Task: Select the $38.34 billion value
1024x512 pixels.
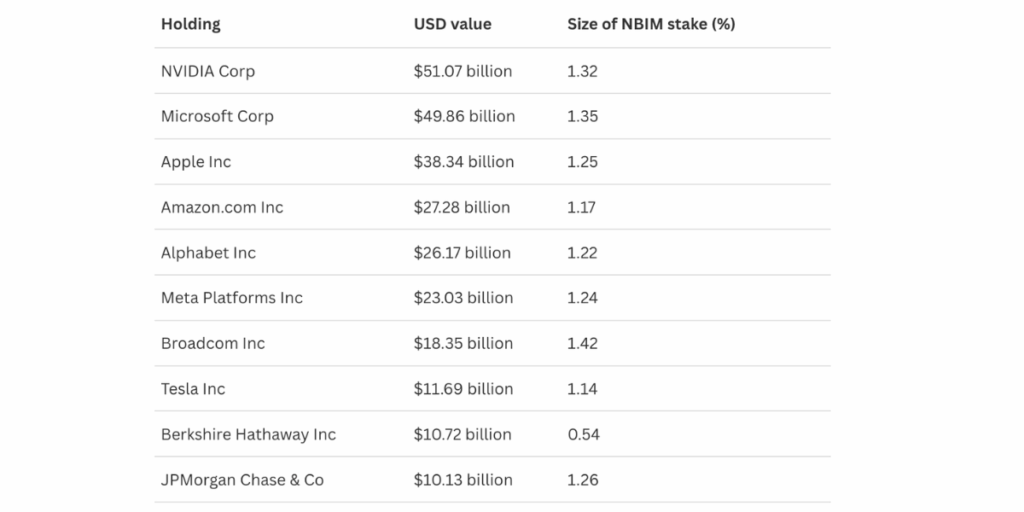Action: [x=464, y=162]
